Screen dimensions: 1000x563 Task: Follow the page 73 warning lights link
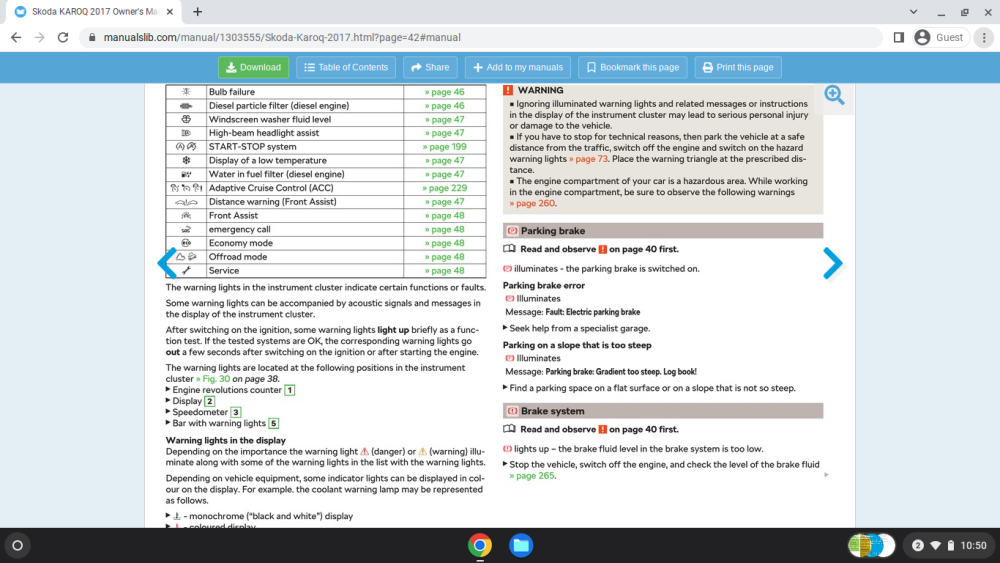[588, 159]
